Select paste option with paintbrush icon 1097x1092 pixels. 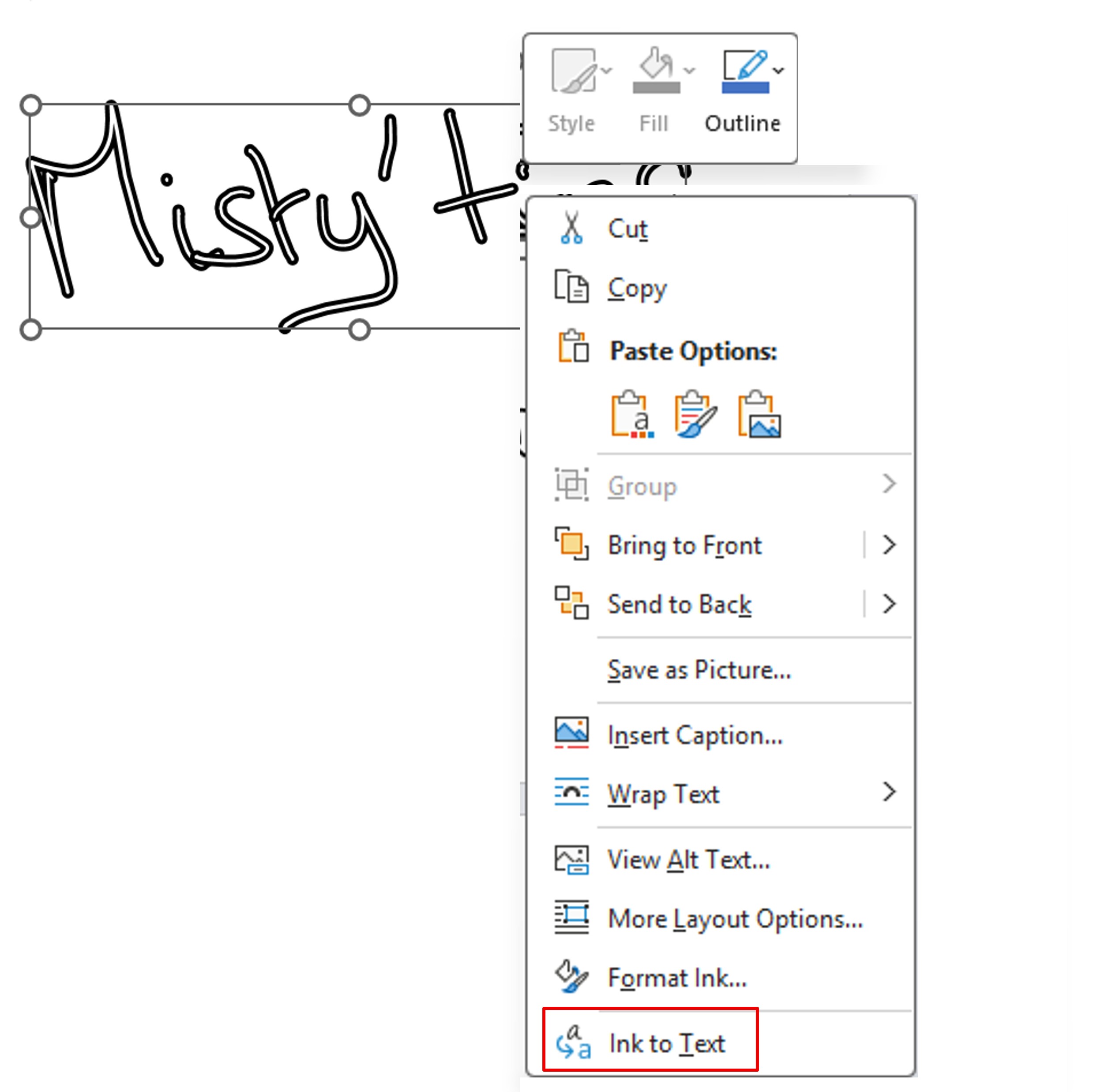point(695,414)
